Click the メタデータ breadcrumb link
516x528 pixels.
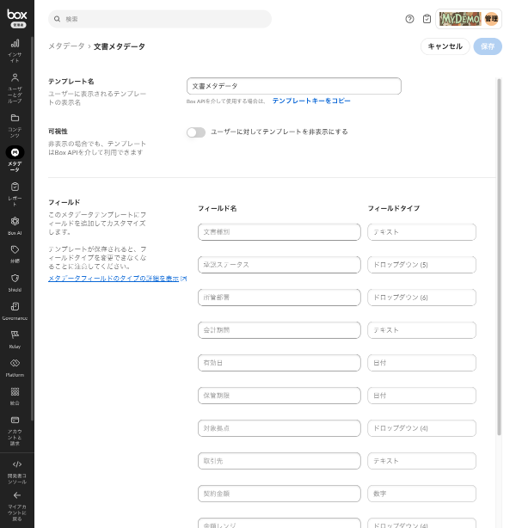[x=66, y=46]
